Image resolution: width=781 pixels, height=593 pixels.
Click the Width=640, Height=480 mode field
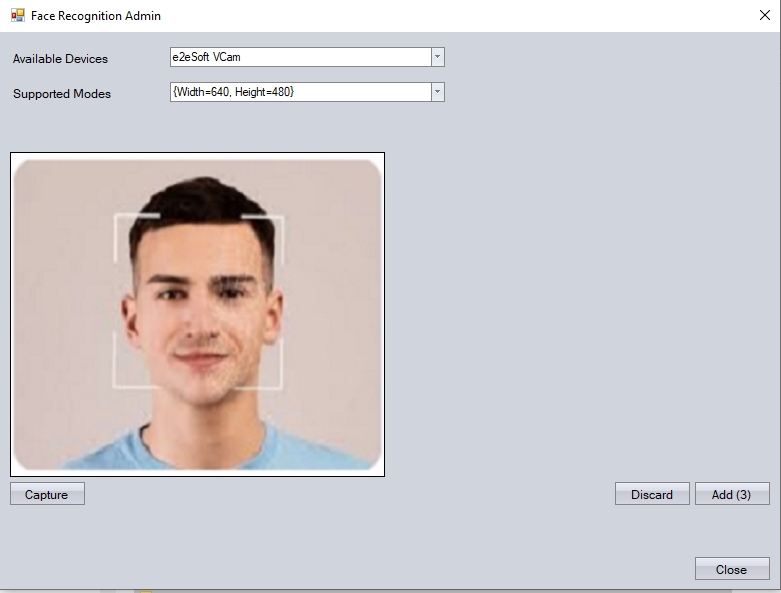click(300, 92)
